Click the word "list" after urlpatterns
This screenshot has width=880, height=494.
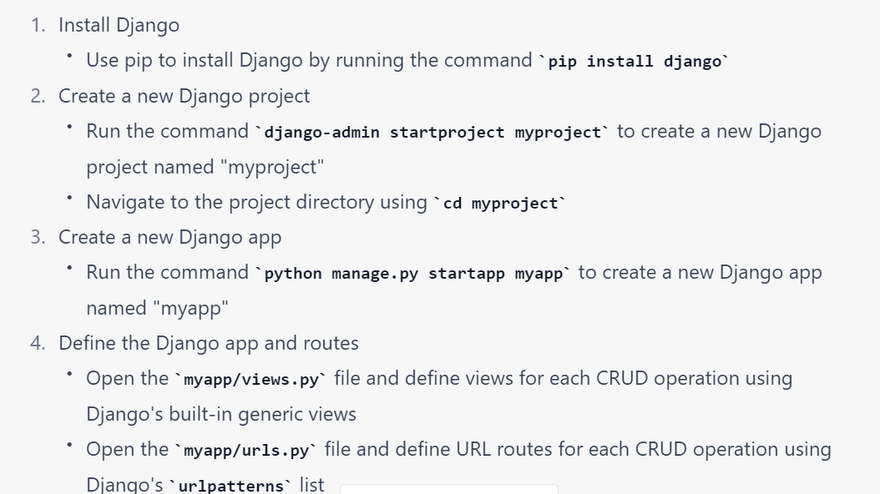[x=312, y=485]
